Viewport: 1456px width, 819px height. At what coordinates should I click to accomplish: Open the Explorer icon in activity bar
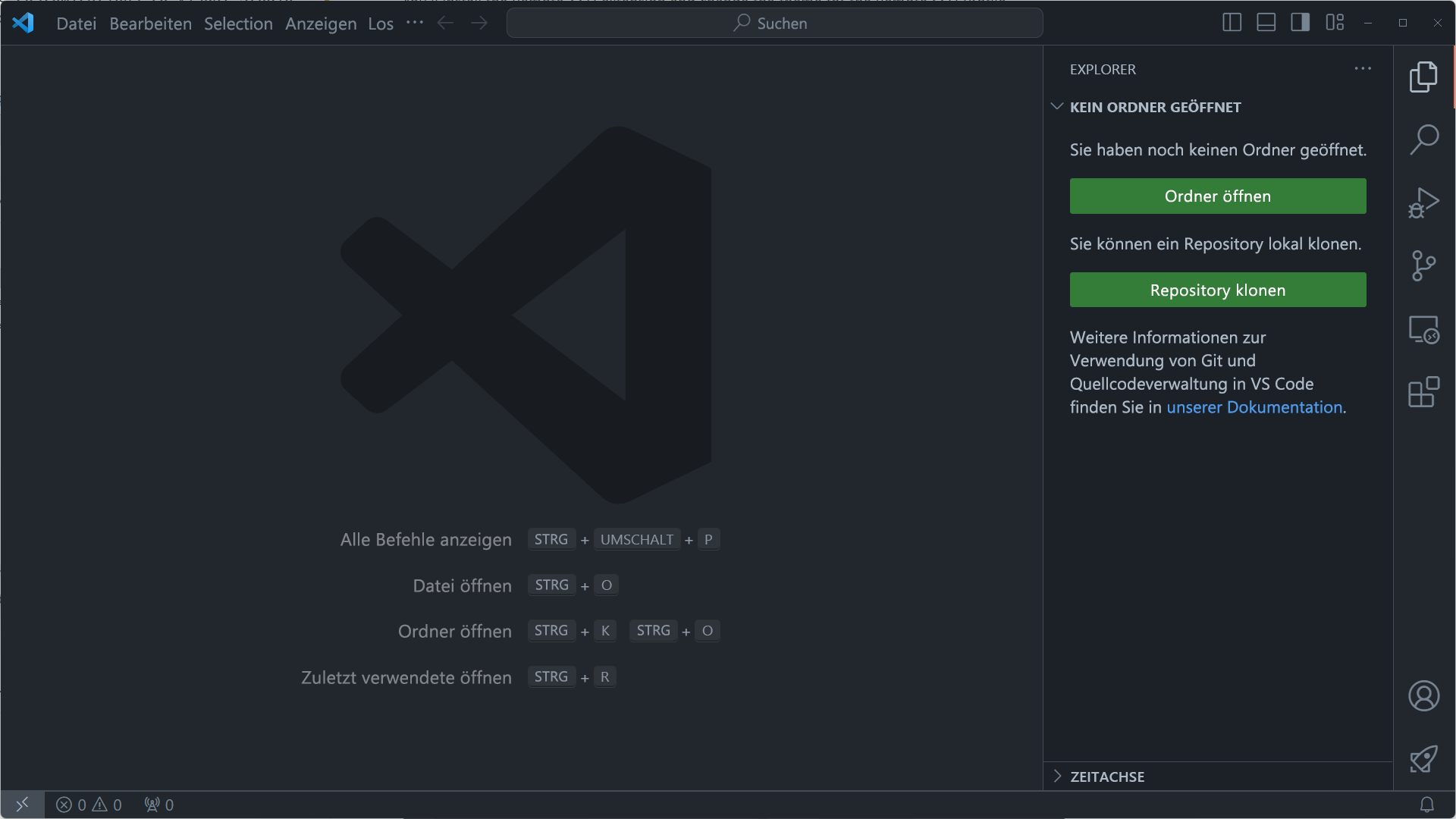[1424, 76]
